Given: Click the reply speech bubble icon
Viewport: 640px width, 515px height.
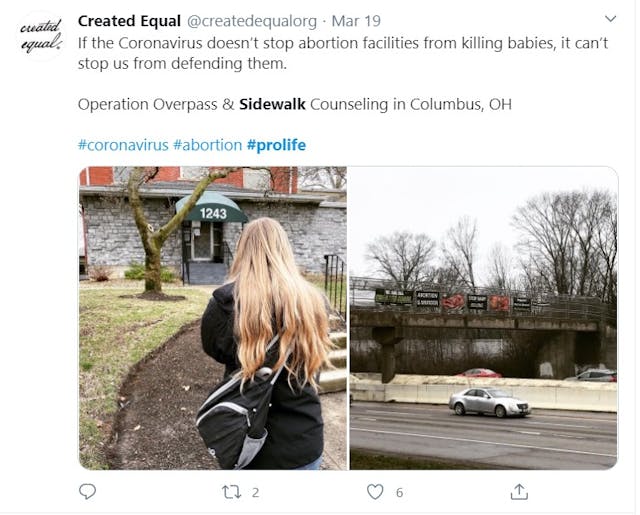Looking at the screenshot, I should (x=88, y=491).
